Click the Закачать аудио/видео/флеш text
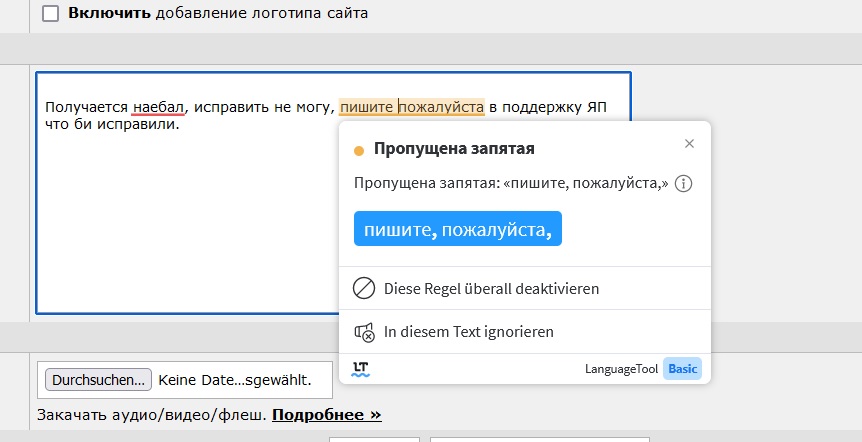Image resolution: width=862 pixels, height=442 pixels. pyautogui.click(x=152, y=415)
